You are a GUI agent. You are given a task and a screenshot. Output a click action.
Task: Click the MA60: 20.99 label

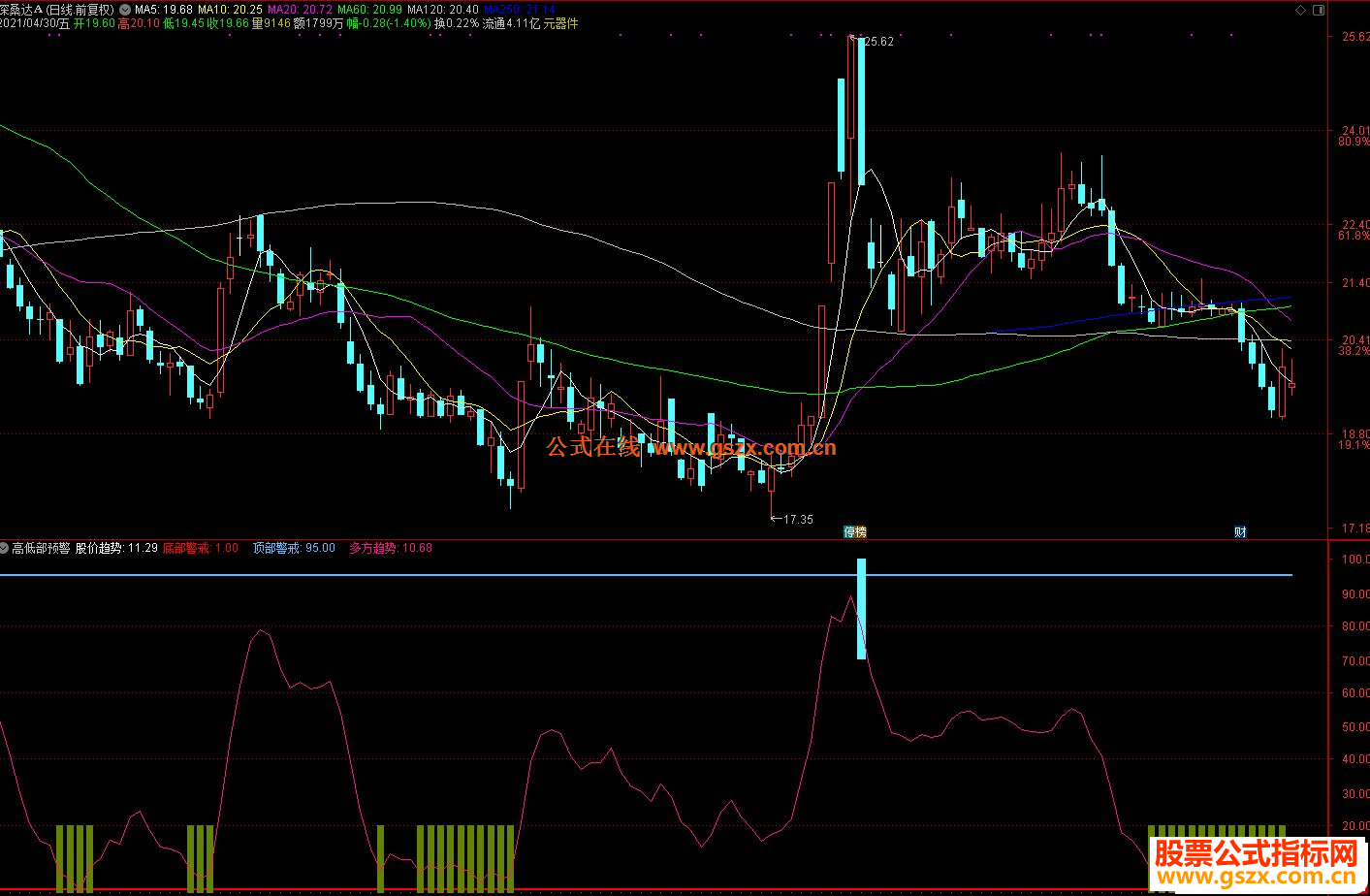[369, 10]
